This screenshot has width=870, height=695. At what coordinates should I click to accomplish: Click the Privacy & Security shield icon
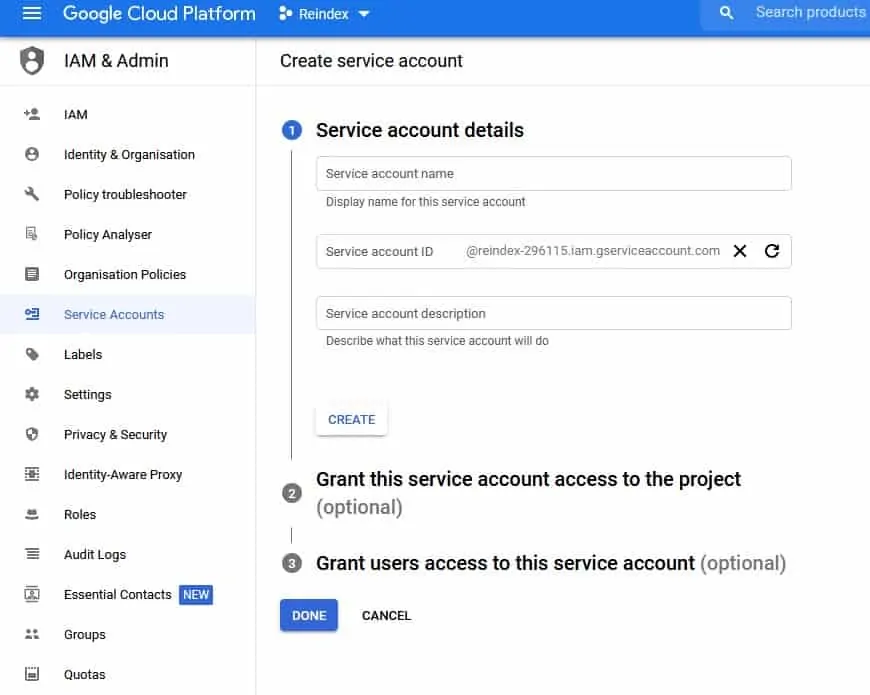pyautogui.click(x=32, y=434)
